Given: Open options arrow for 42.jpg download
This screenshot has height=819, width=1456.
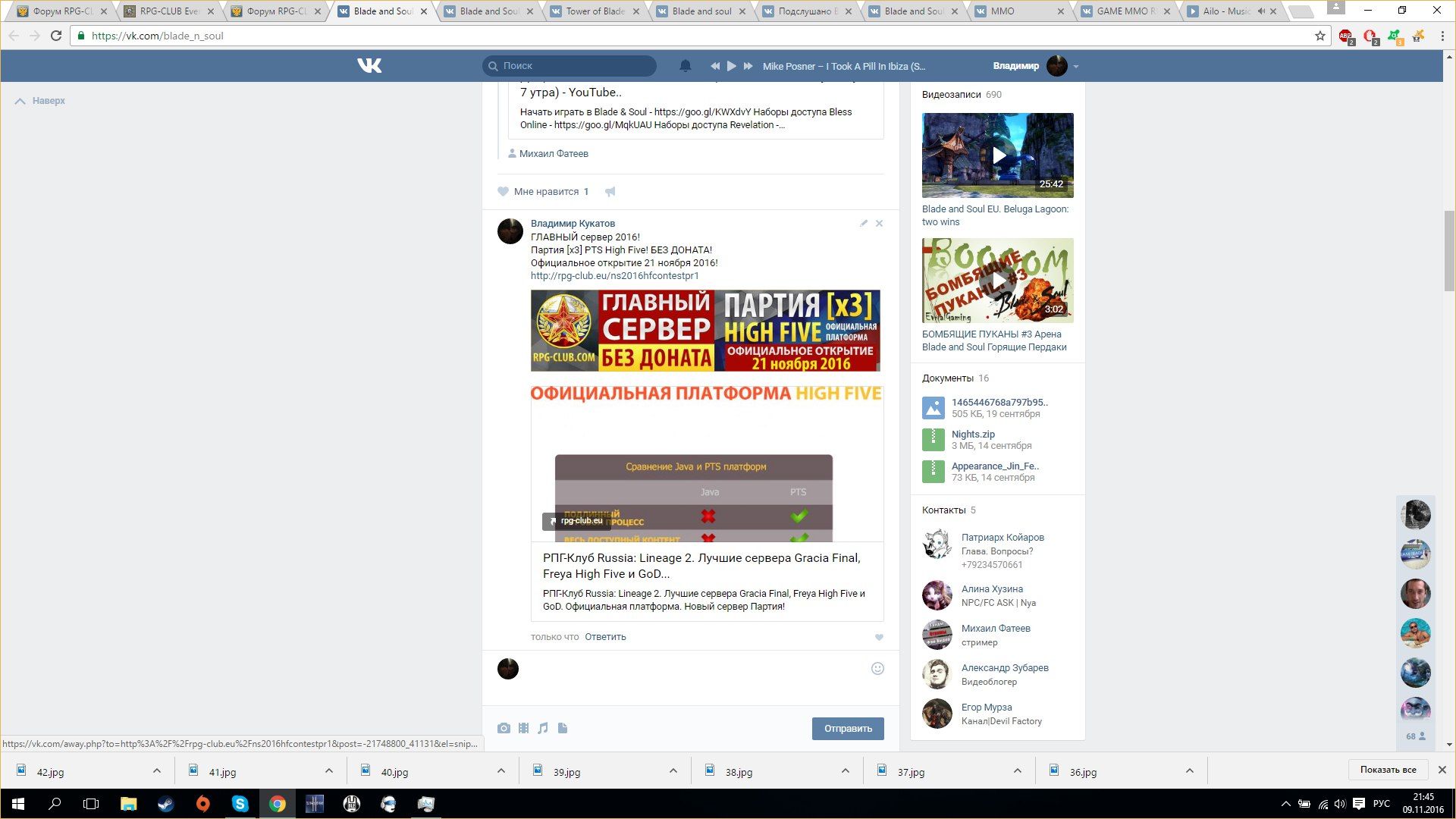Looking at the screenshot, I should coord(157,771).
